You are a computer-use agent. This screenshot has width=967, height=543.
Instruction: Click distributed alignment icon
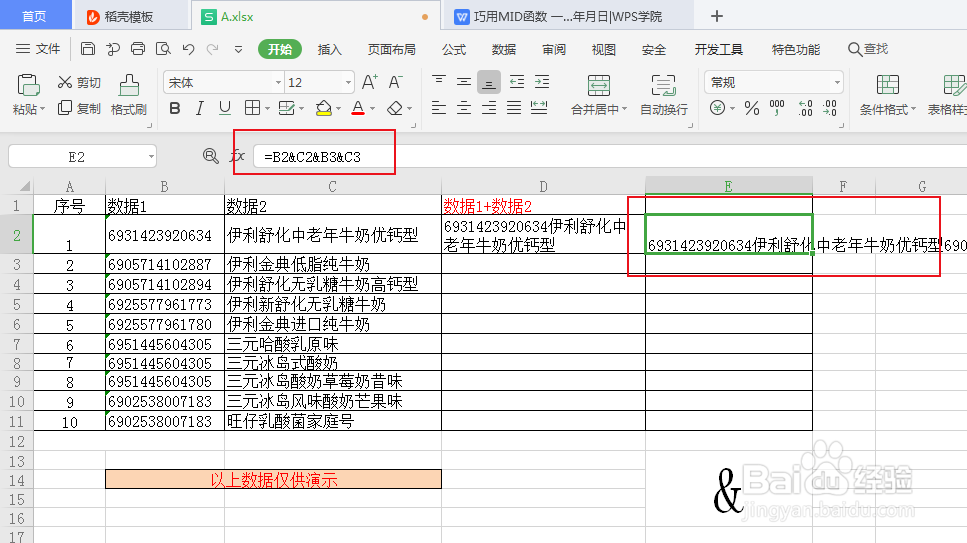coord(539,109)
